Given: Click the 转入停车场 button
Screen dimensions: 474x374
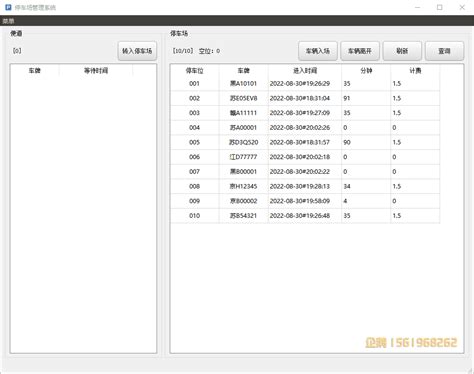Looking at the screenshot, I should (137, 51).
